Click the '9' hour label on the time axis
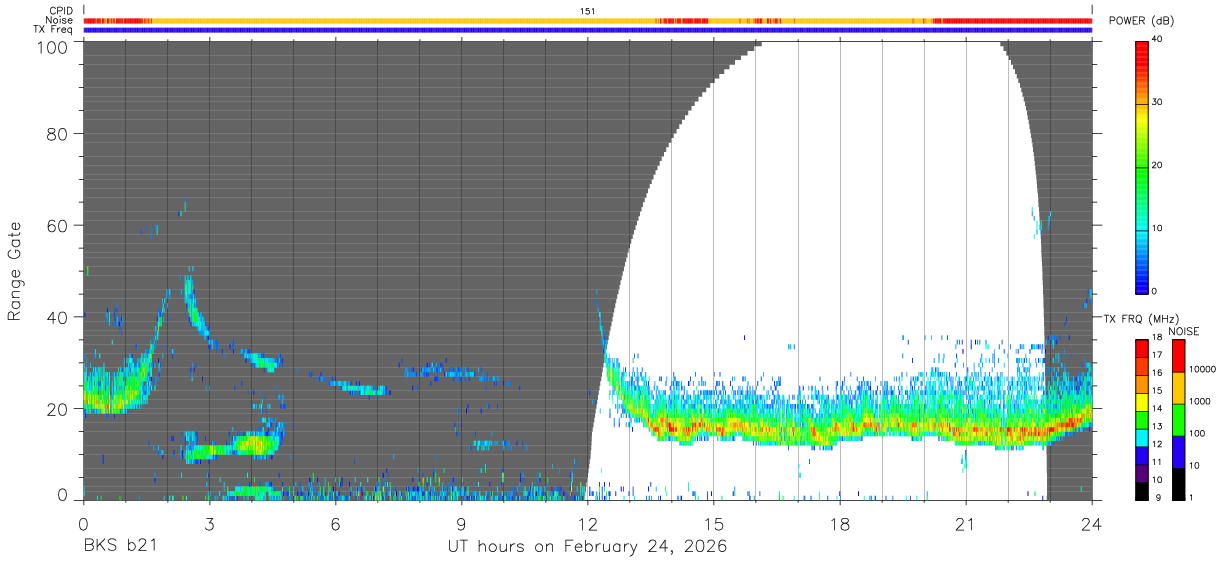1228x567 pixels. click(x=461, y=524)
